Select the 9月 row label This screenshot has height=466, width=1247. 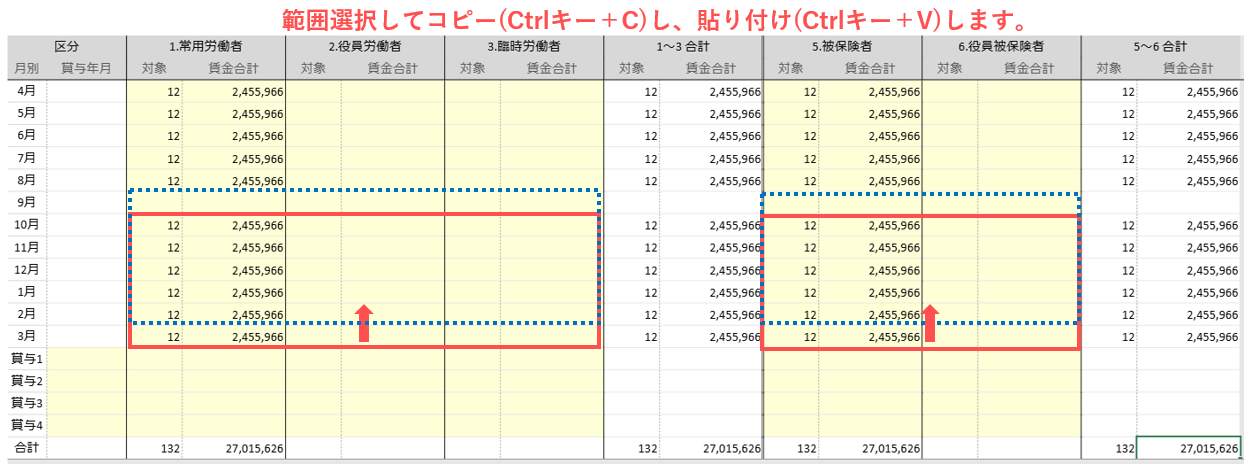27,203
